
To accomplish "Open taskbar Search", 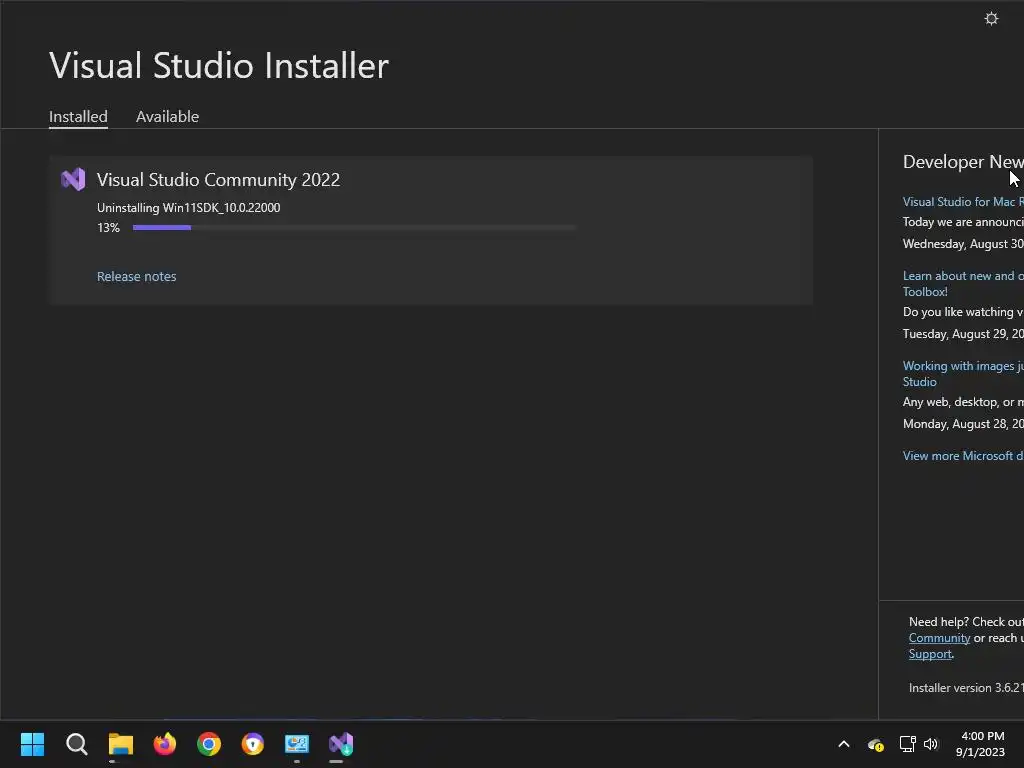I will [x=76, y=744].
